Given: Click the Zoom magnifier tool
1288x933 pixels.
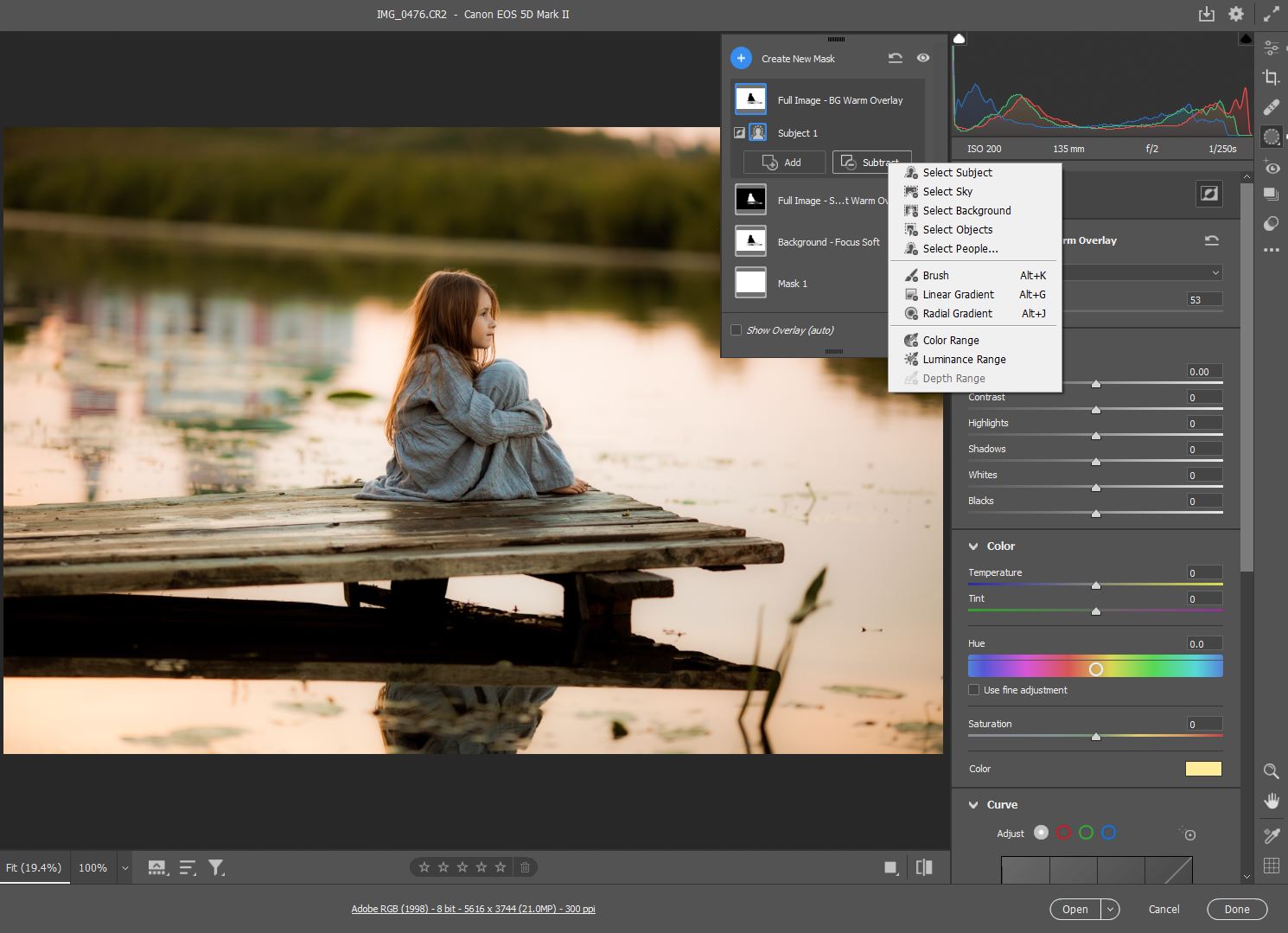Looking at the screenshot, I should [1271, 770].
